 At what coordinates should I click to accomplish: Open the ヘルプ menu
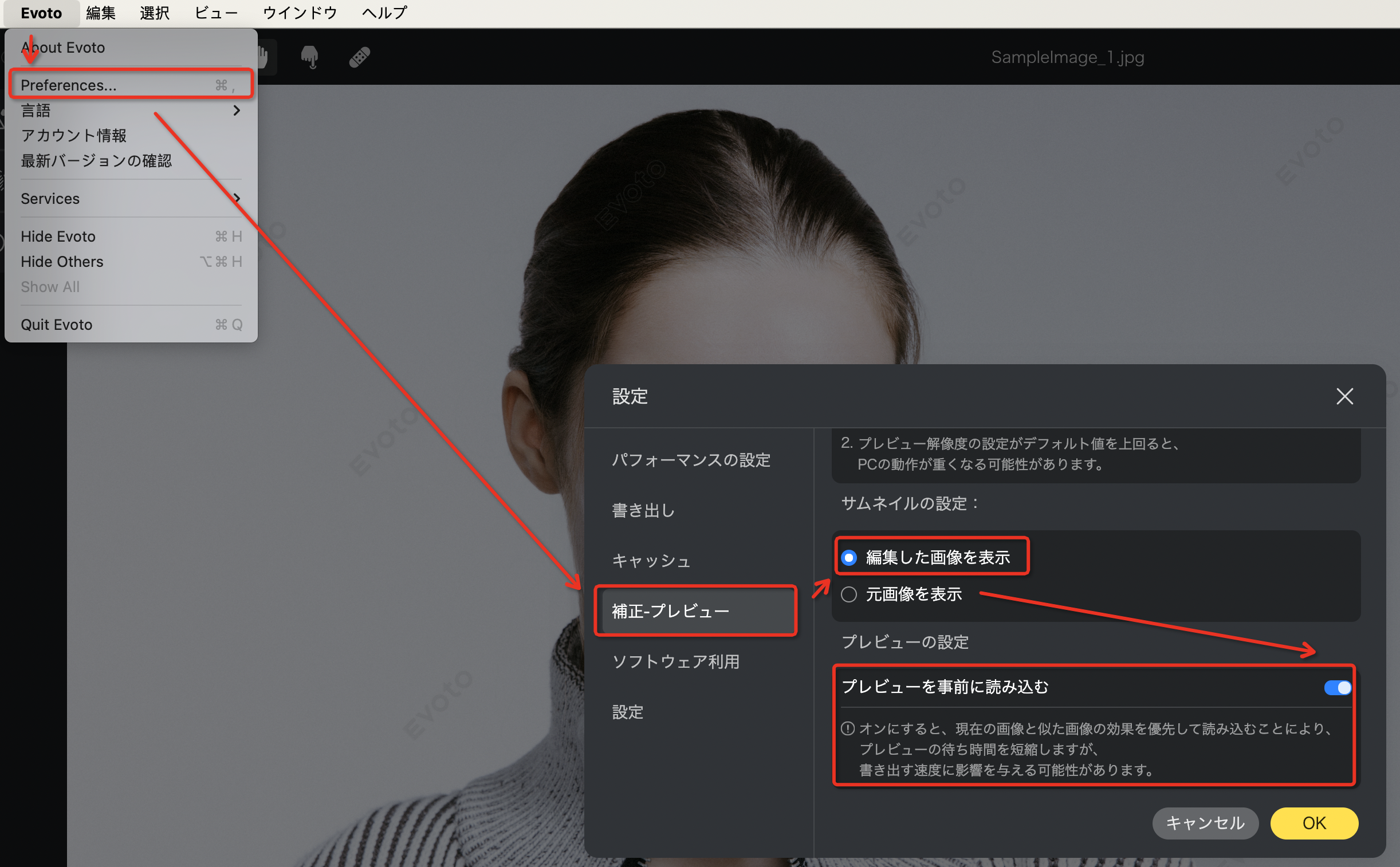coord(384,13)
